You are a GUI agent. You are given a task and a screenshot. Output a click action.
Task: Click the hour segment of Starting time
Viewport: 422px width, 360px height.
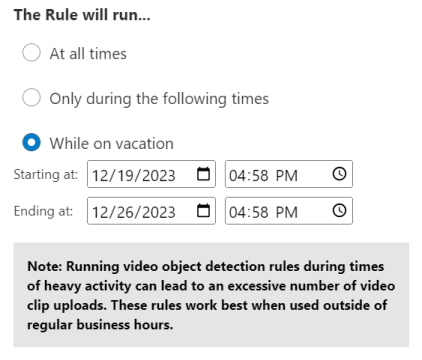click(x=236, y=176)
